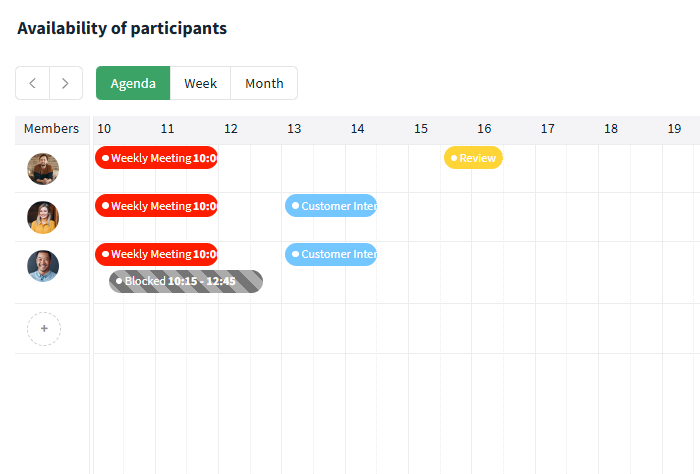Screen dimensions: 700x474
Task: Open third member's Weekly Meeting event
Action: point(156,254)
